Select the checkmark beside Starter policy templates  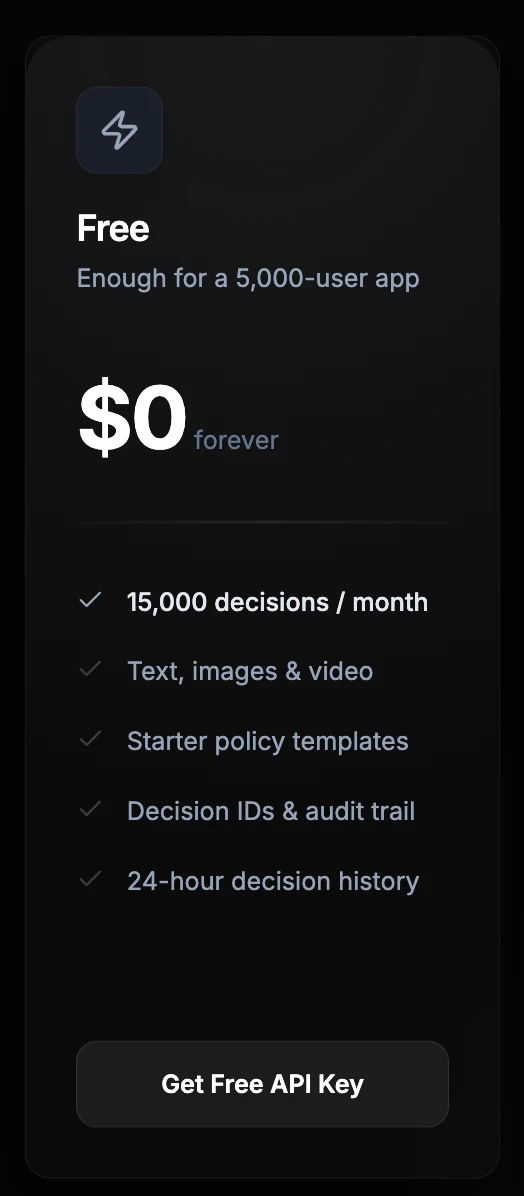point(90,740)
